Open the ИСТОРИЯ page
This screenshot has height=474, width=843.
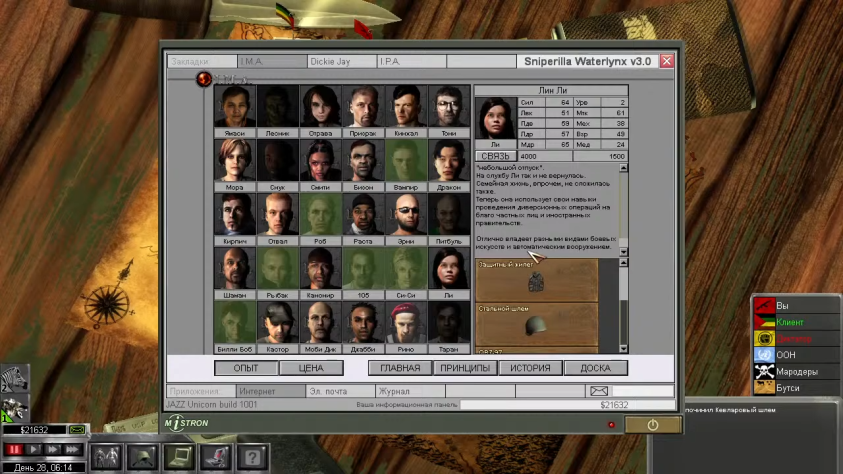(x=530, y=368)
